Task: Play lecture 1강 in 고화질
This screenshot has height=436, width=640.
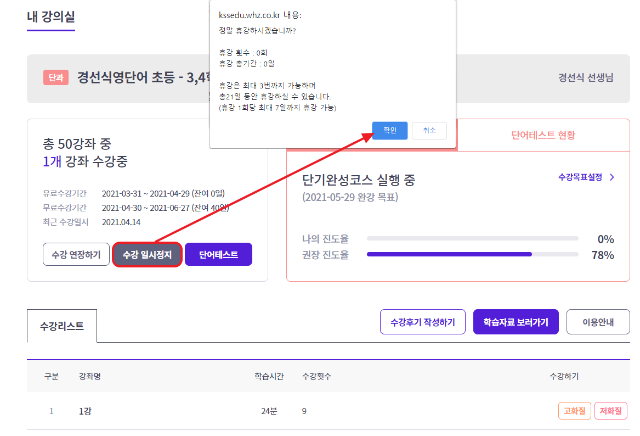Action: tap(574, 410)
